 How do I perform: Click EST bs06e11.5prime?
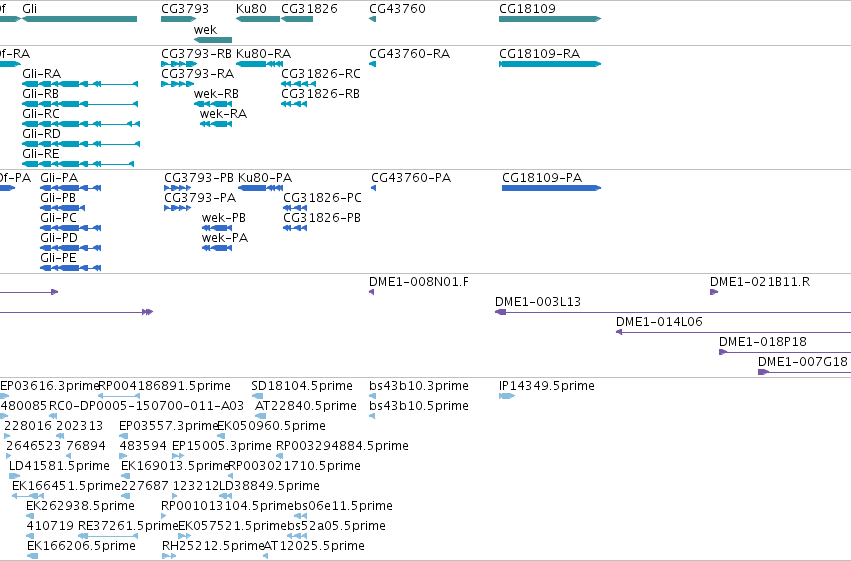tap(301, 516)
